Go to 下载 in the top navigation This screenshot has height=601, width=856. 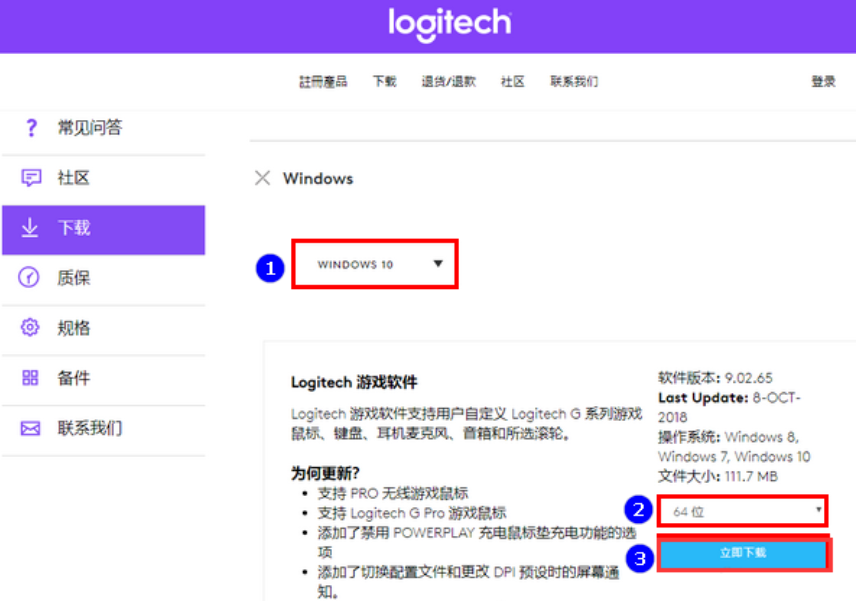[x=385, y=82]
